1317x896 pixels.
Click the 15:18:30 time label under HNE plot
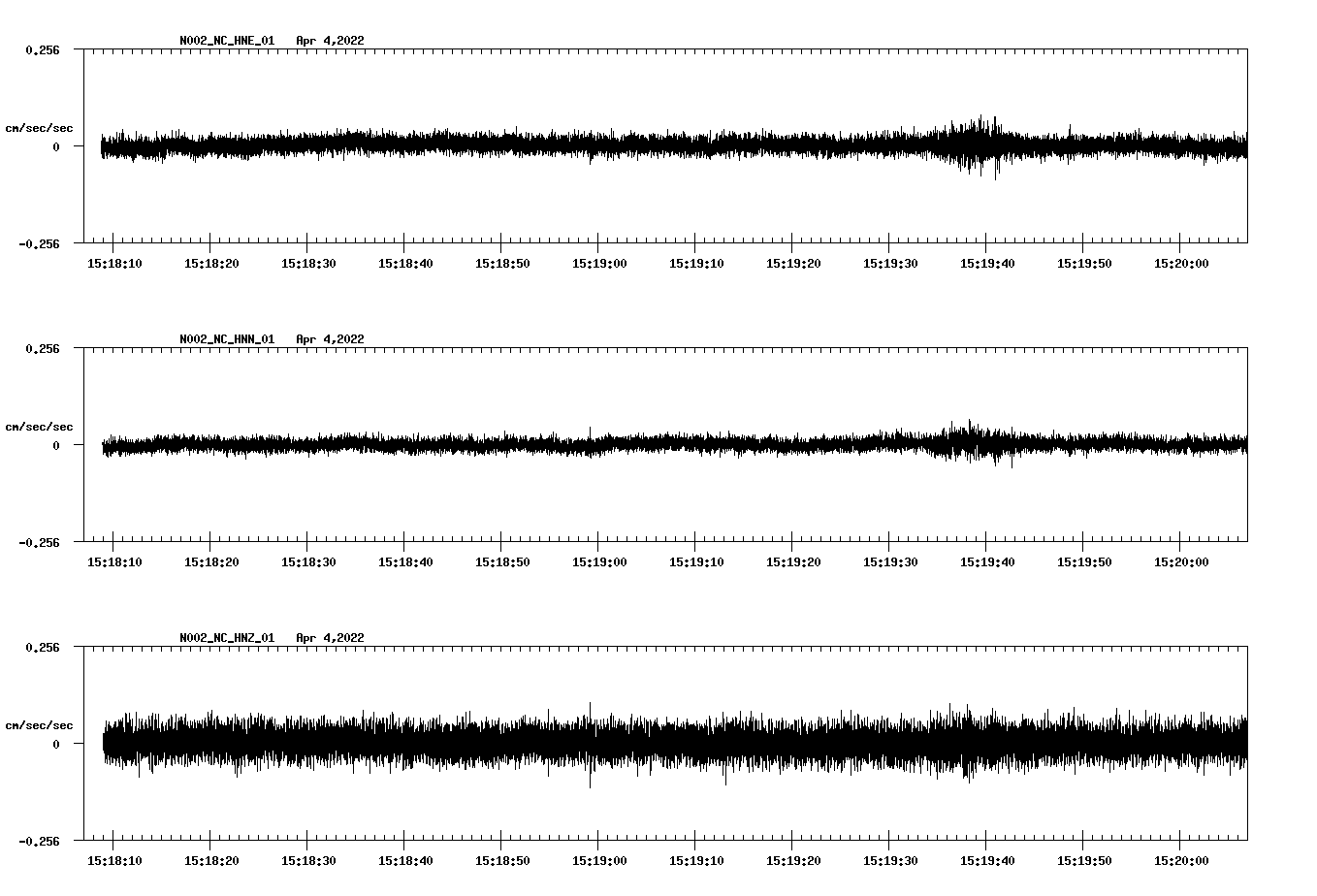(308, 263)
